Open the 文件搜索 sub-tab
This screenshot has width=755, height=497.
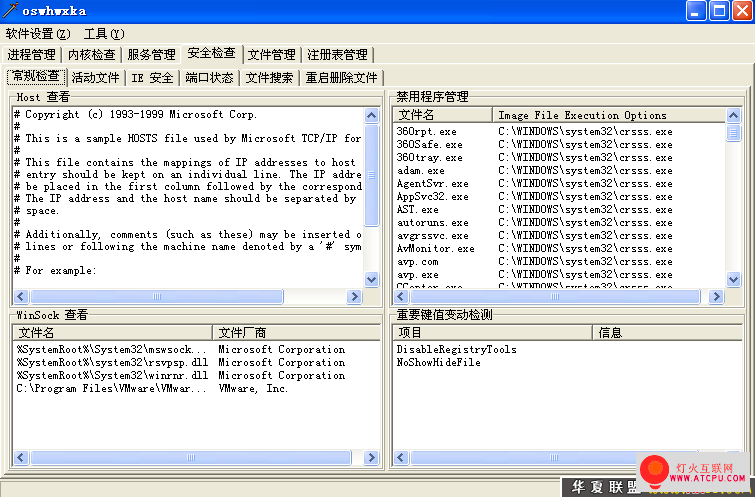tap(269, 78)
